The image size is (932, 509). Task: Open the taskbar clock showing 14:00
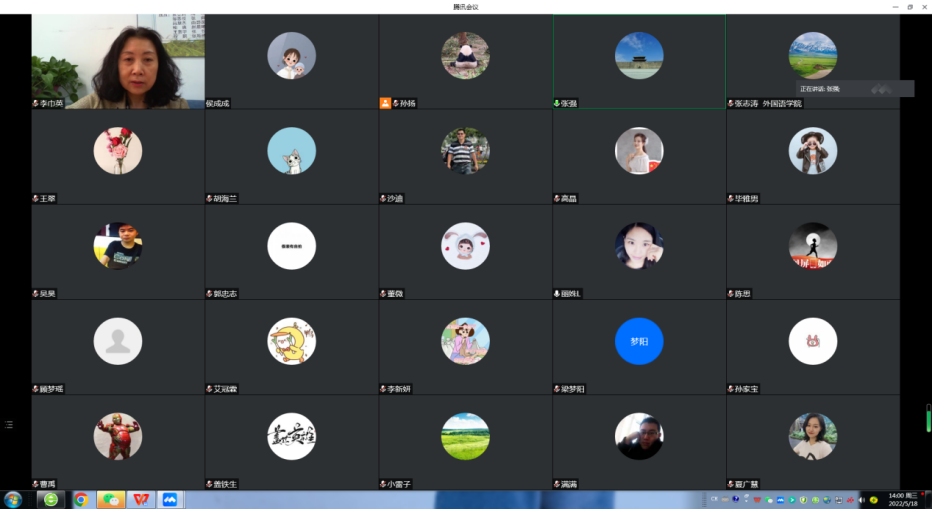(x=903, y=499)
